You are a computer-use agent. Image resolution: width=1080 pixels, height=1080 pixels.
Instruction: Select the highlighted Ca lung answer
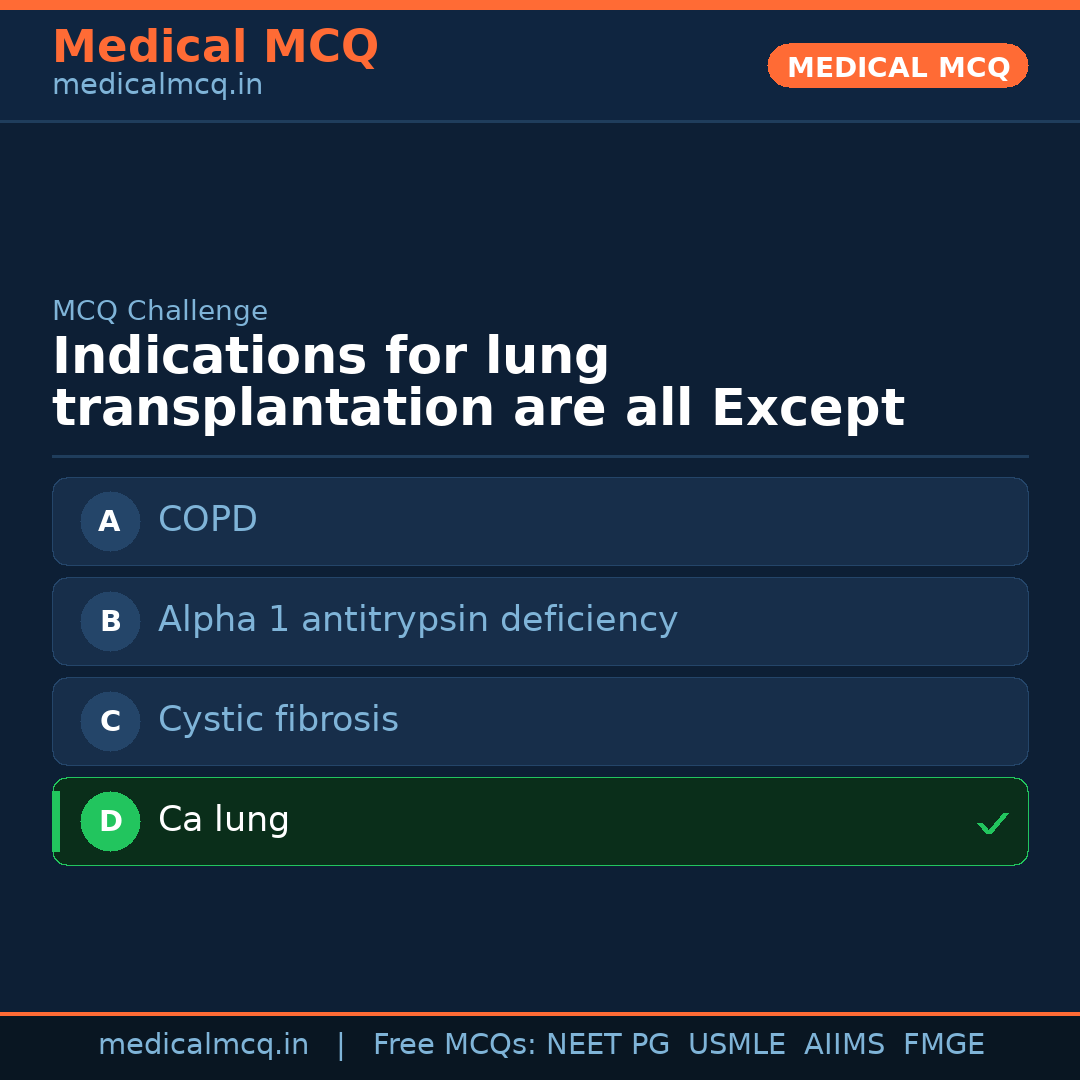pos(540,821)
